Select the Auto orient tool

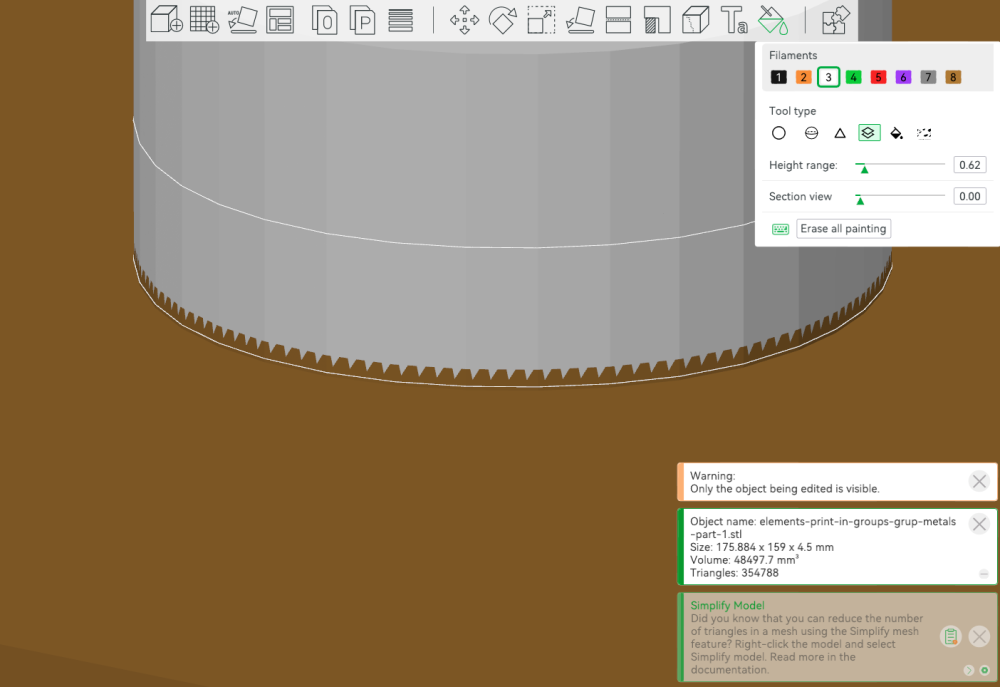pos(242,19)
